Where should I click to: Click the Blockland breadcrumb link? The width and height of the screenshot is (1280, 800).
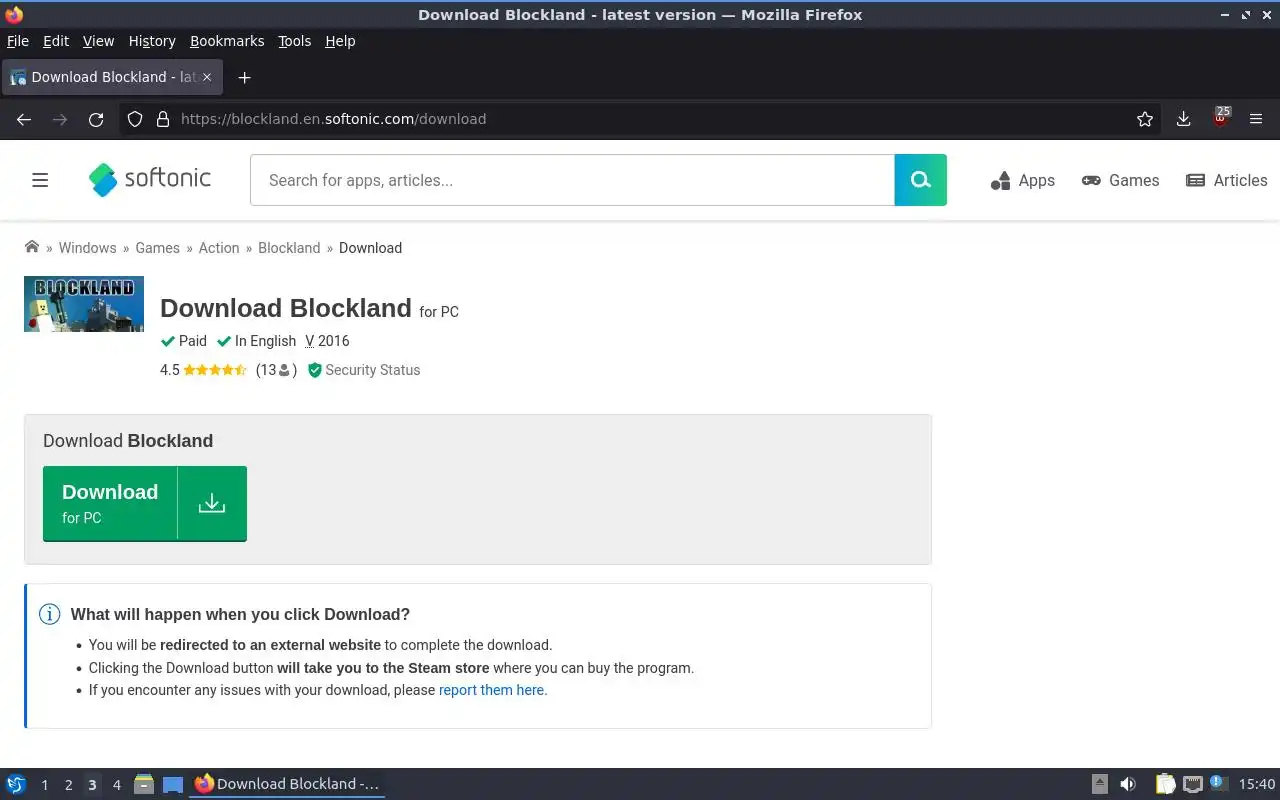click(289, 248)
